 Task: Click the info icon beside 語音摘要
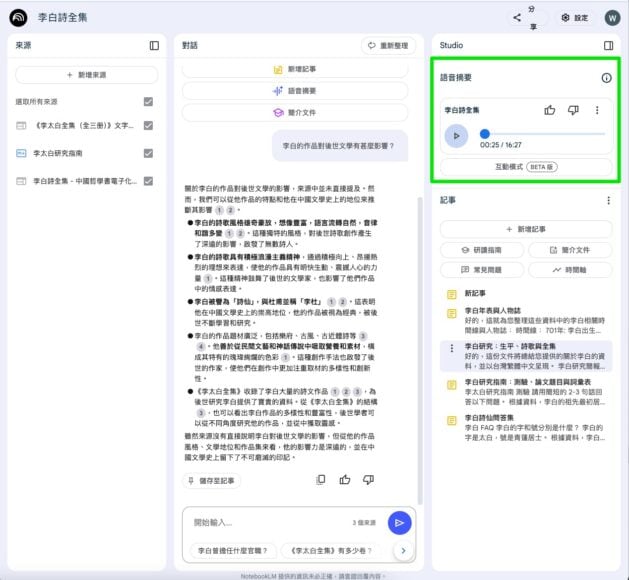tap(605, 78)
